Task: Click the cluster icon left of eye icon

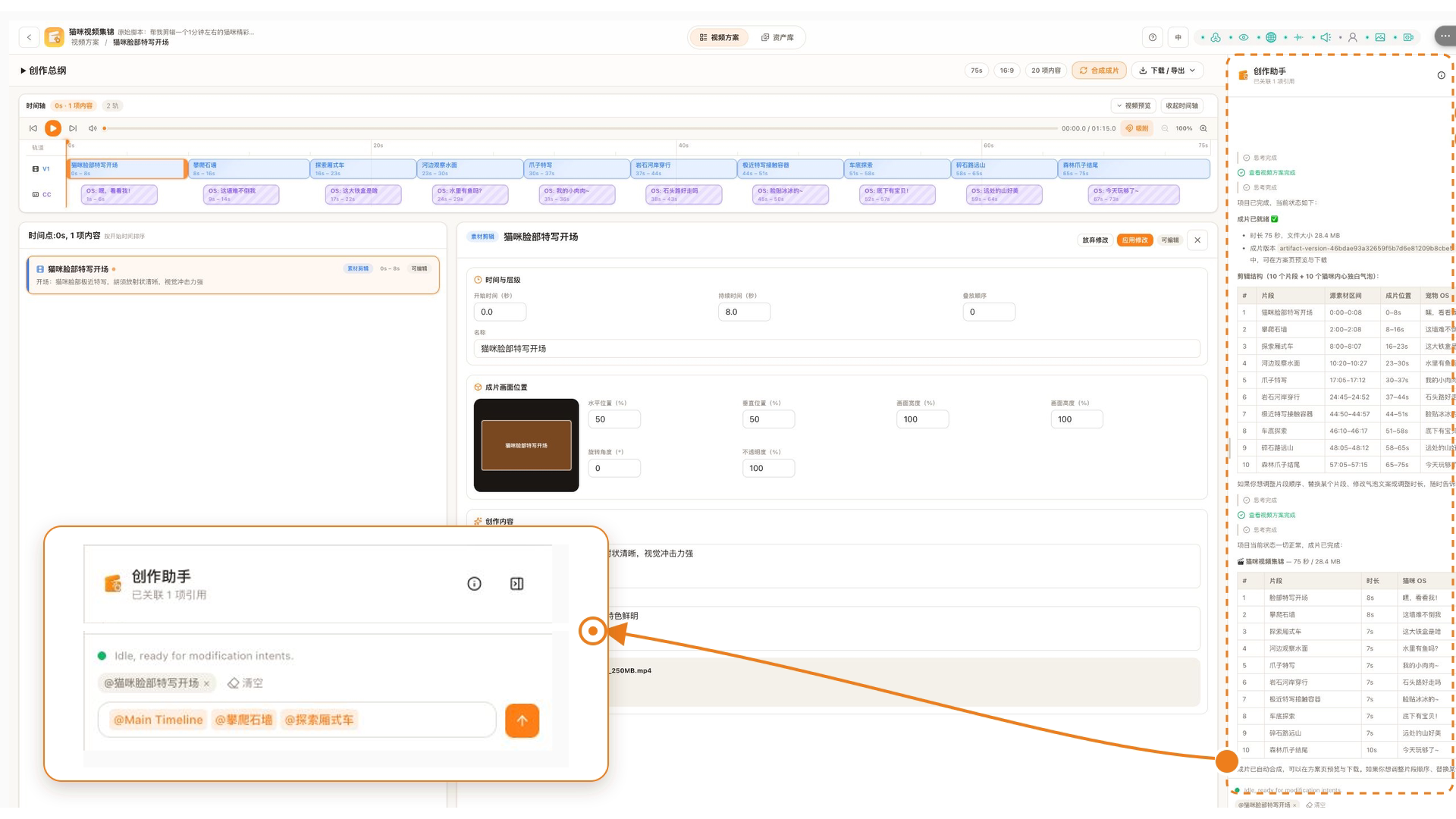Action: click(x=1216, y=37)
